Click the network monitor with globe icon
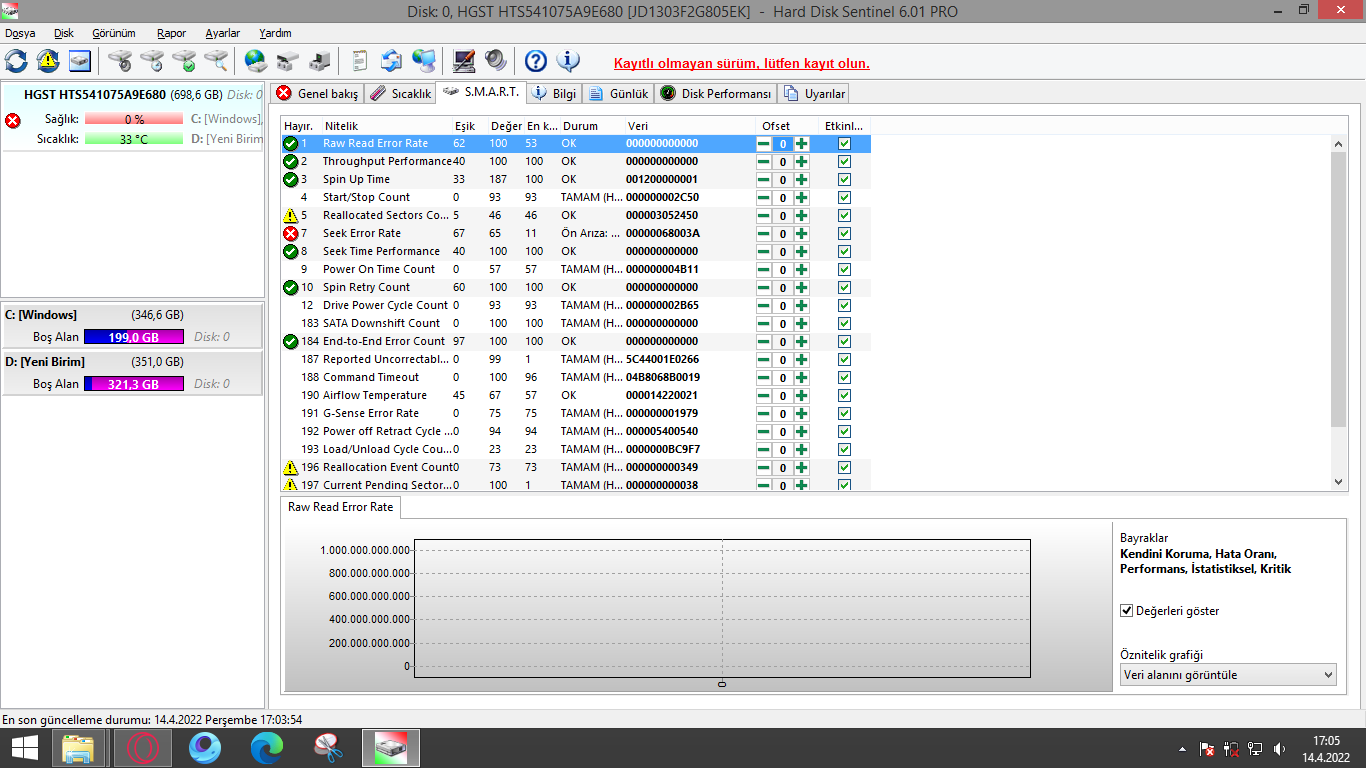Image resolution: width=1366 pixels, height=768 pixels. [x=424, y=61]
